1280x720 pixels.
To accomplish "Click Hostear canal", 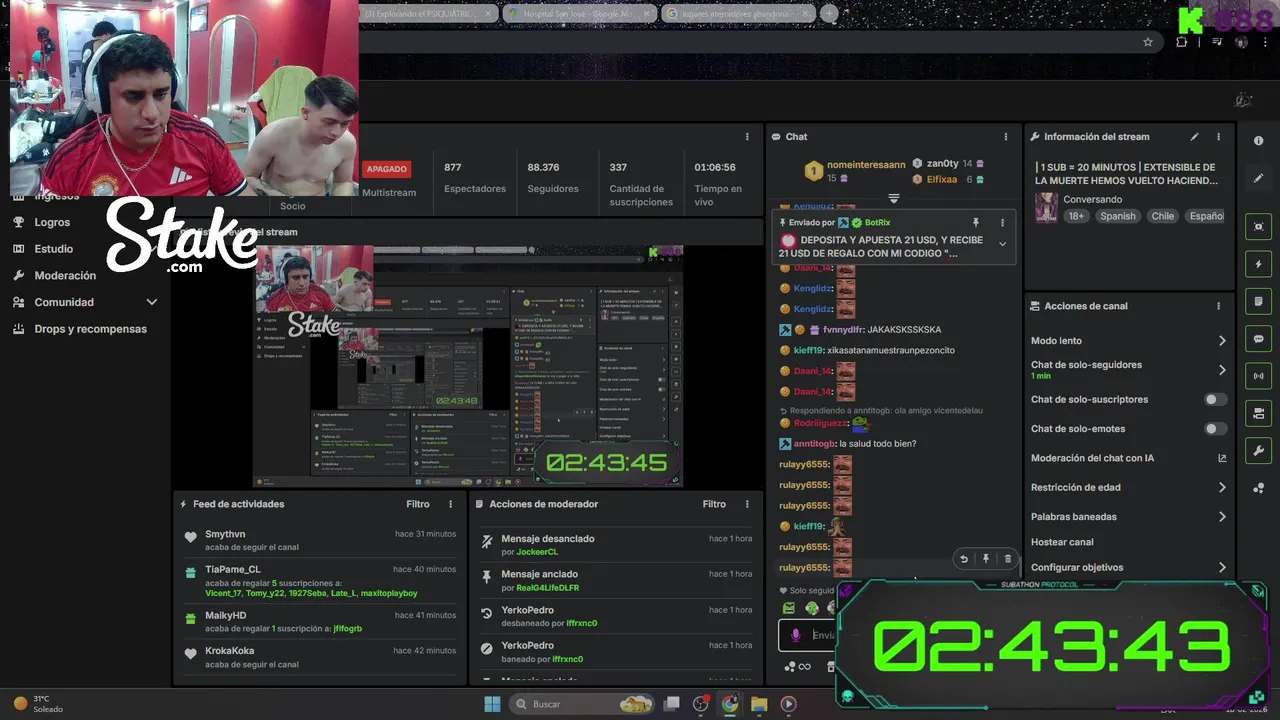I will coord(1062,542).
